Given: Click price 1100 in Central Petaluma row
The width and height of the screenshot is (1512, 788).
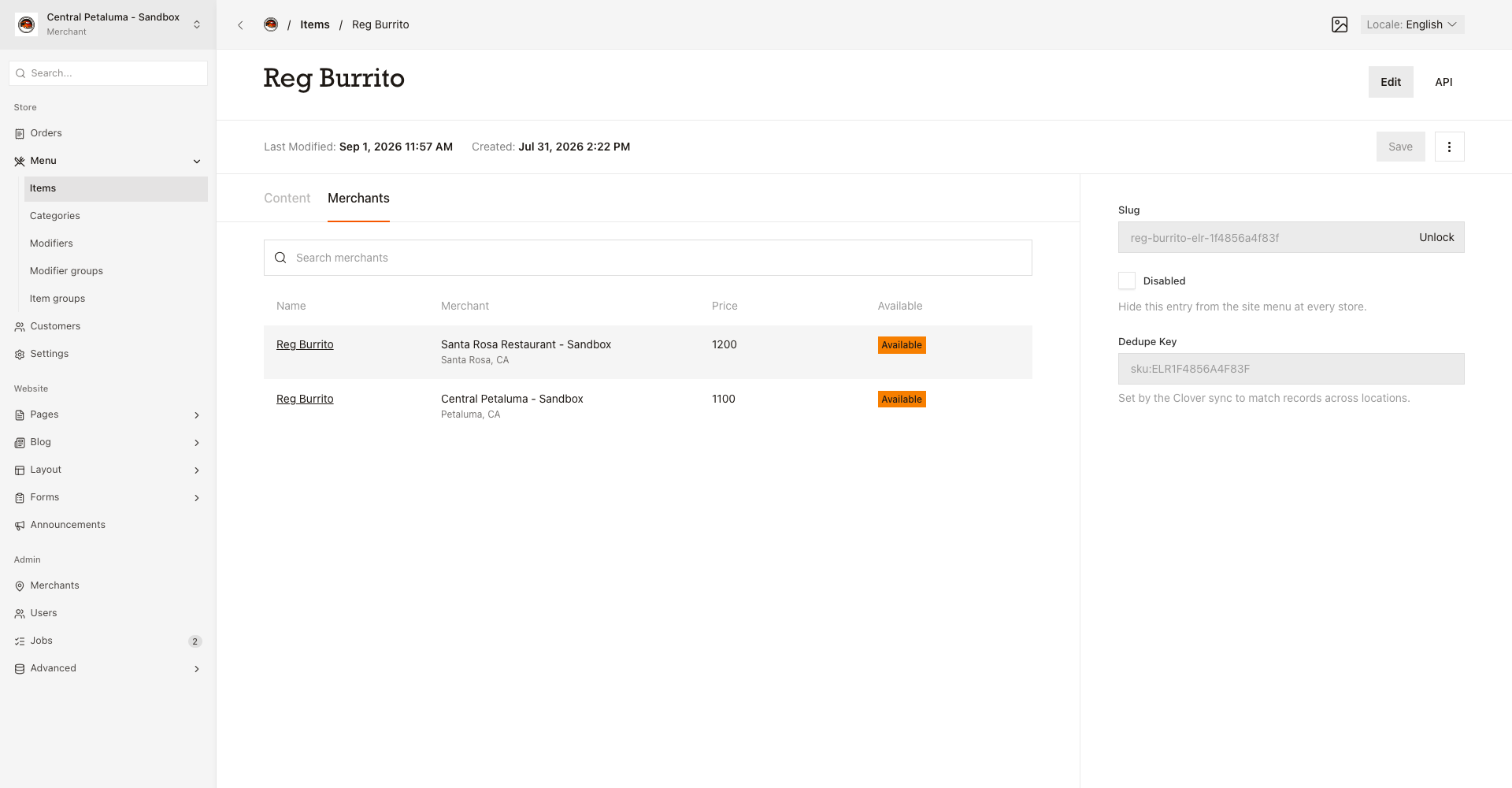Looking at the screenshot, I should click(724, 399).
